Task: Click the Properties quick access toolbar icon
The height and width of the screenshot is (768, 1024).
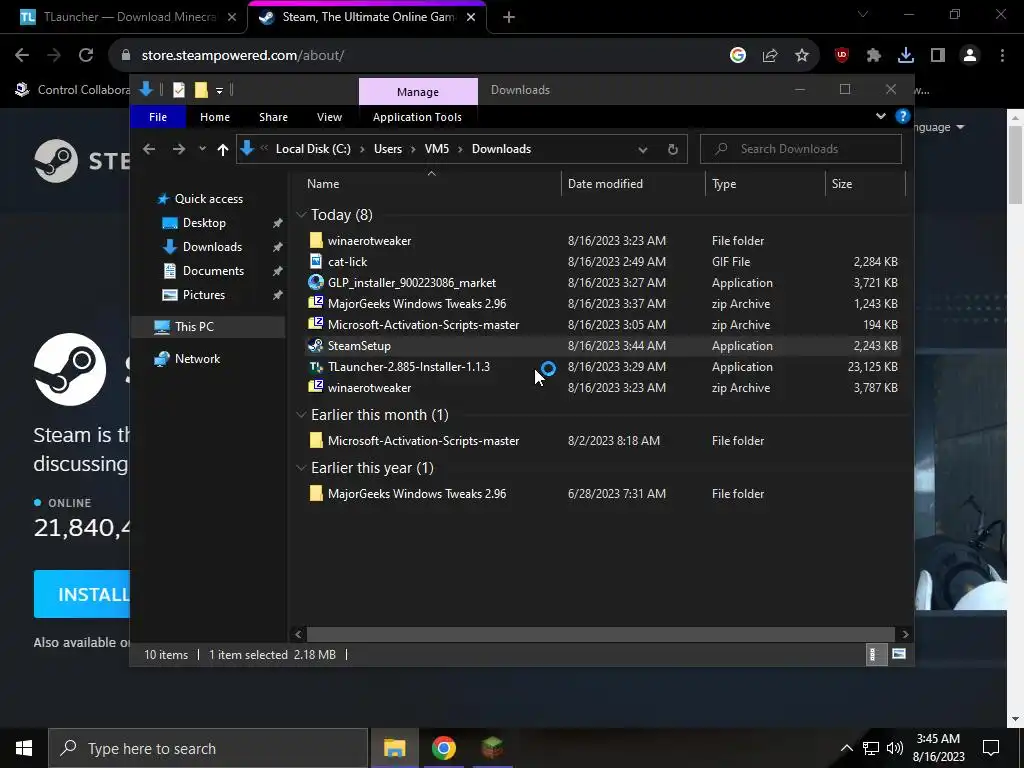Action: (178, 90)
